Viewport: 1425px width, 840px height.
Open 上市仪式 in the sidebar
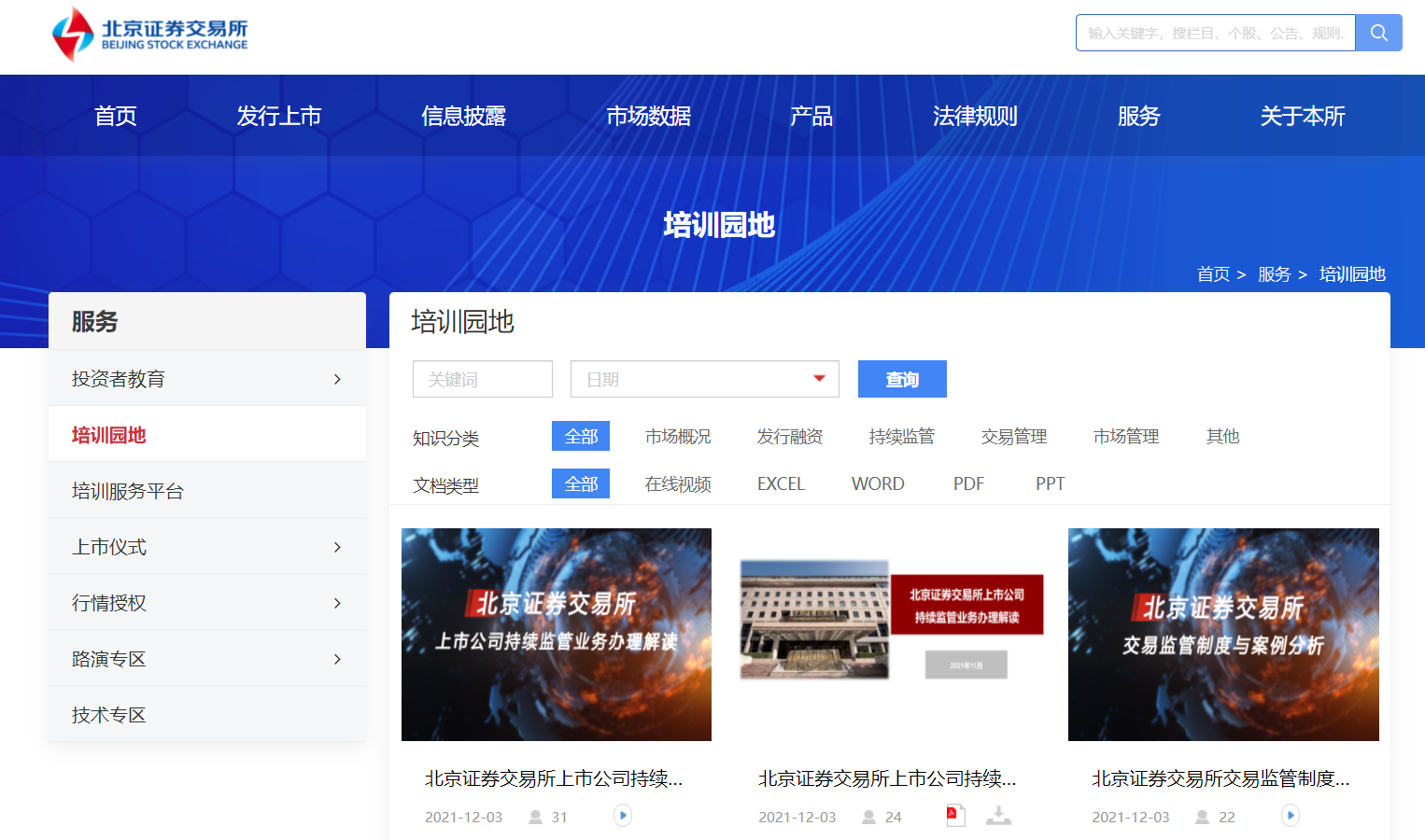207,546
